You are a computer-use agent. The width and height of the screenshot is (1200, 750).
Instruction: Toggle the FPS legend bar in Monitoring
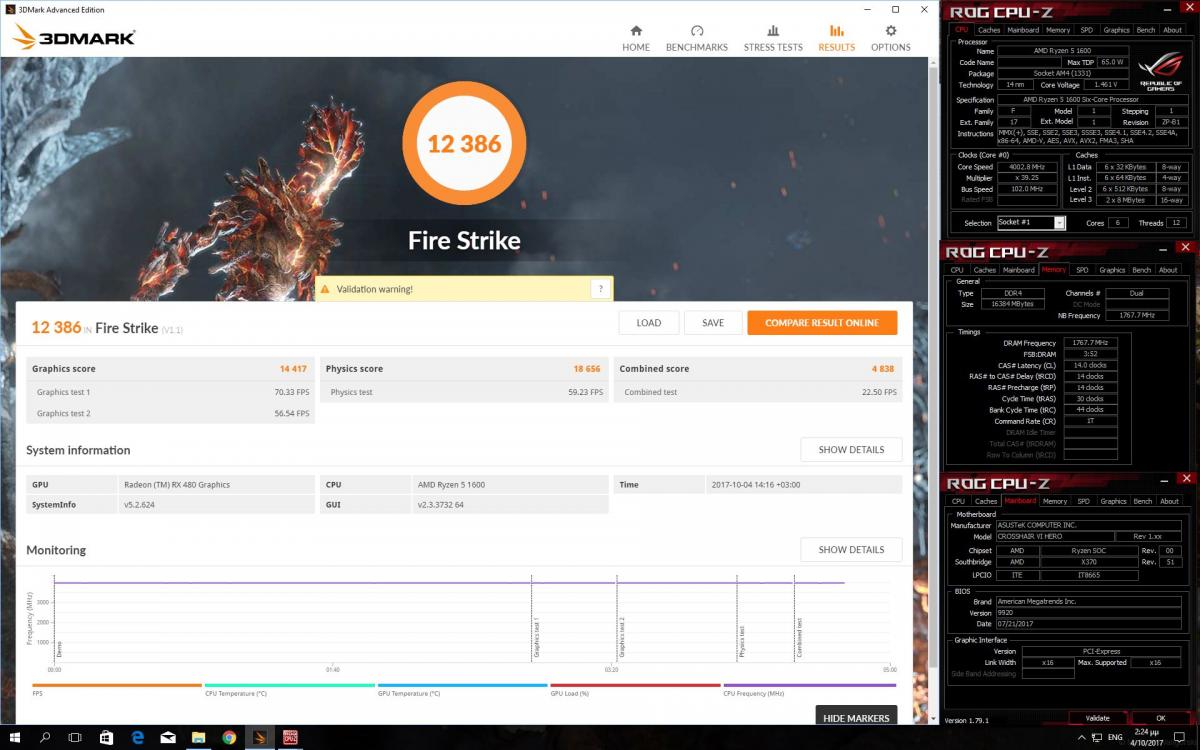[116, 686]
